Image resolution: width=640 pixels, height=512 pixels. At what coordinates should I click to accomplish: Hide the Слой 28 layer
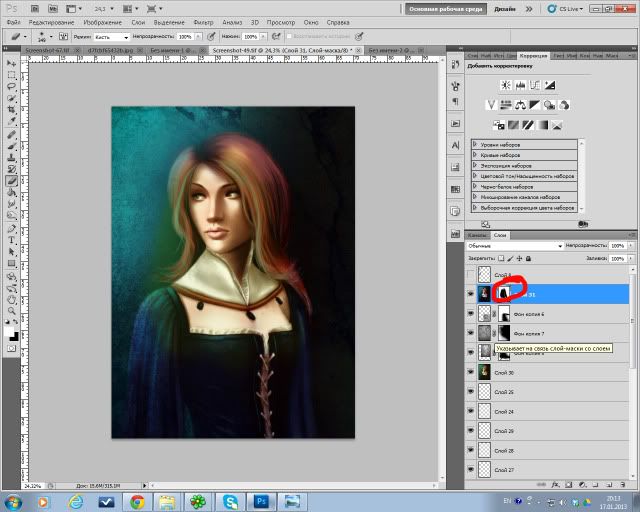471,450
